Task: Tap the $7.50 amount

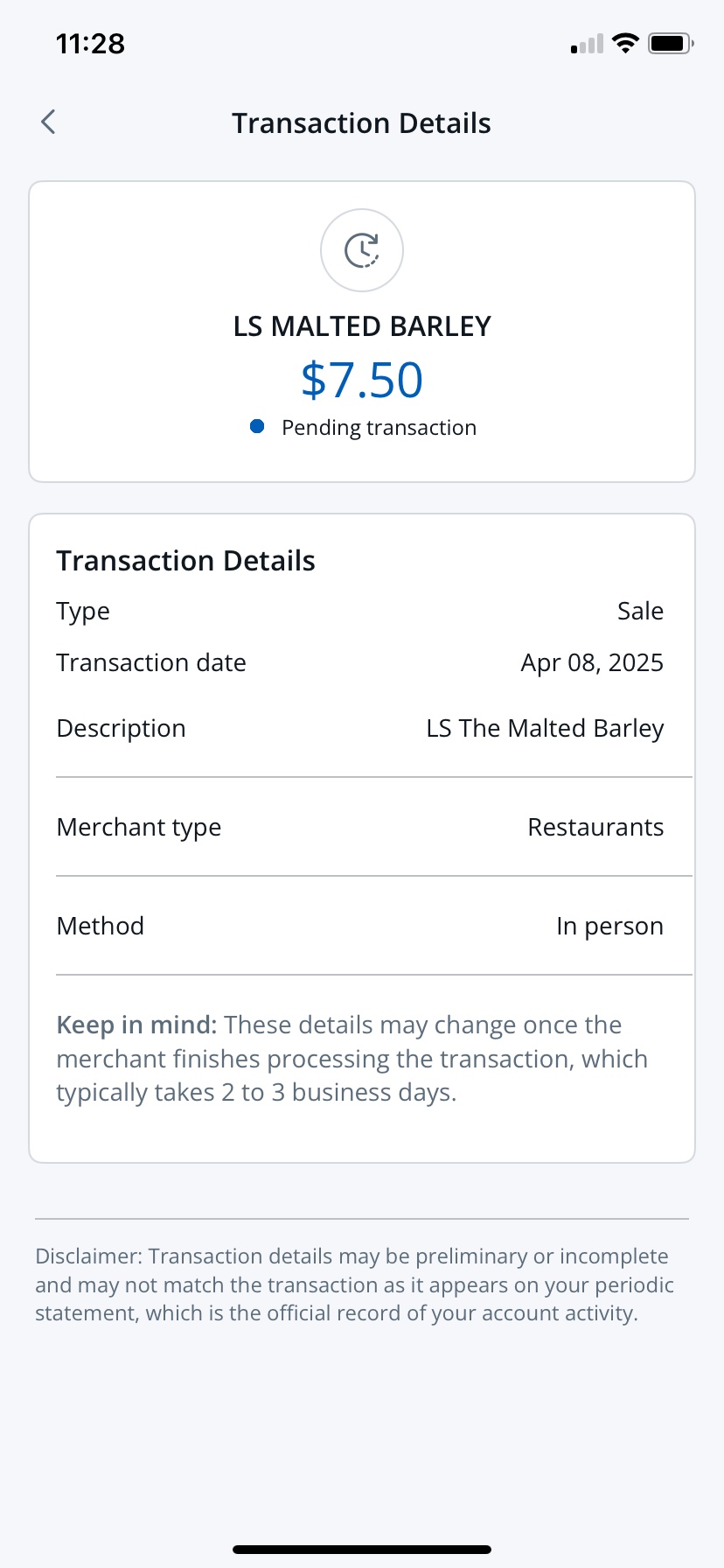Action: [x=362, y=380]
